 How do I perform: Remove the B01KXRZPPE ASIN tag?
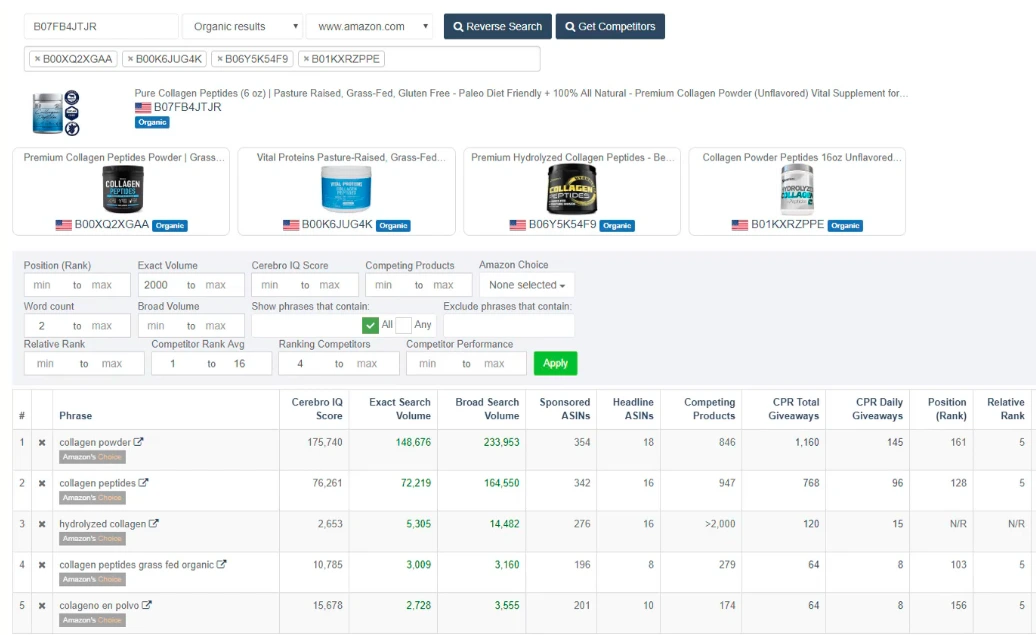coord(306,59)
